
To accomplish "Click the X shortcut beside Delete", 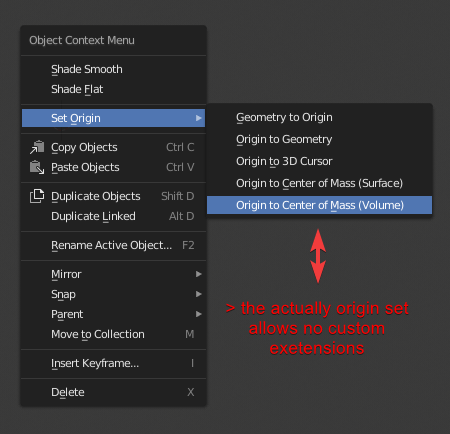I will pos(190,392).
